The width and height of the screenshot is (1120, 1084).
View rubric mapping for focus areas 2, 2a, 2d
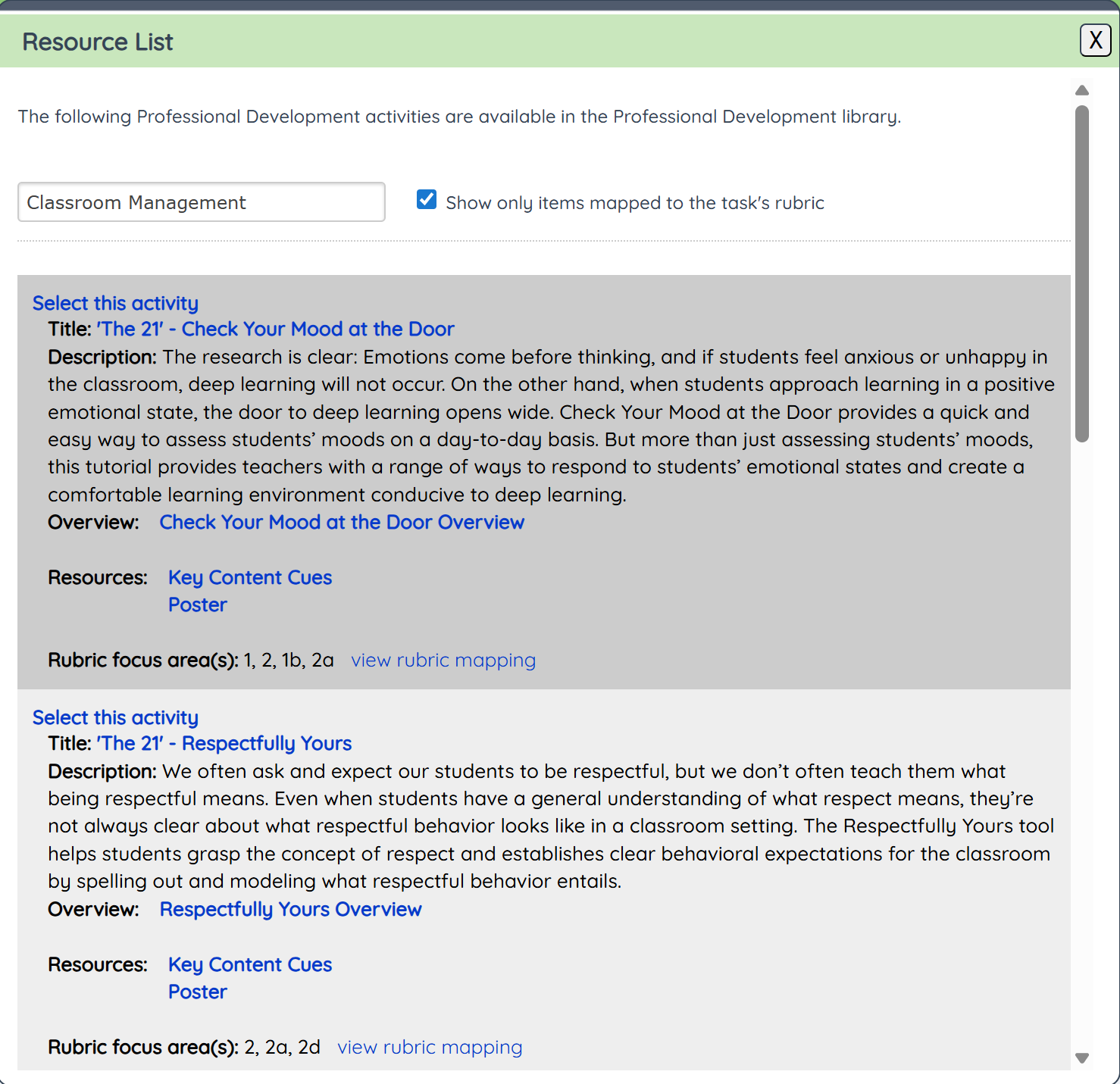tap(430, 1047)
